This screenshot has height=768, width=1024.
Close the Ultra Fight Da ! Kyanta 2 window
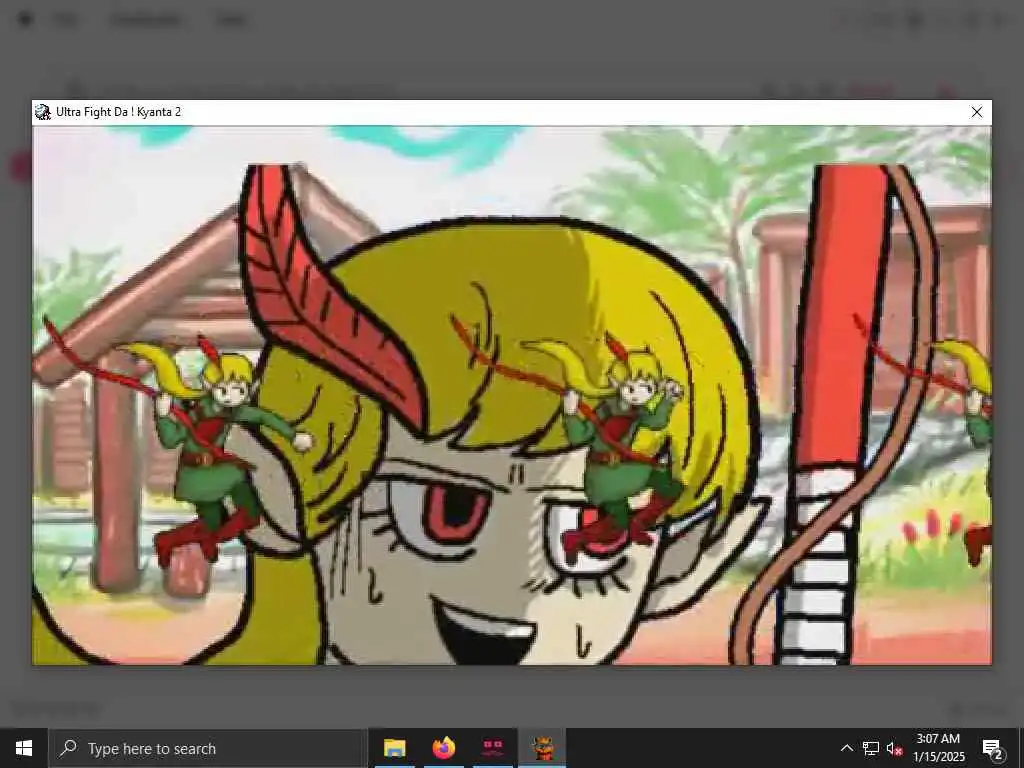[x=976, y=112]
